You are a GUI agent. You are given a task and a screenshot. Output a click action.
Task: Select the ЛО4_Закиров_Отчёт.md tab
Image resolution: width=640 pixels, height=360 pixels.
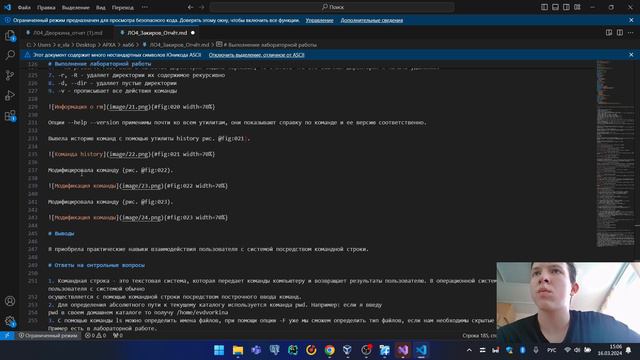point(157,33)
